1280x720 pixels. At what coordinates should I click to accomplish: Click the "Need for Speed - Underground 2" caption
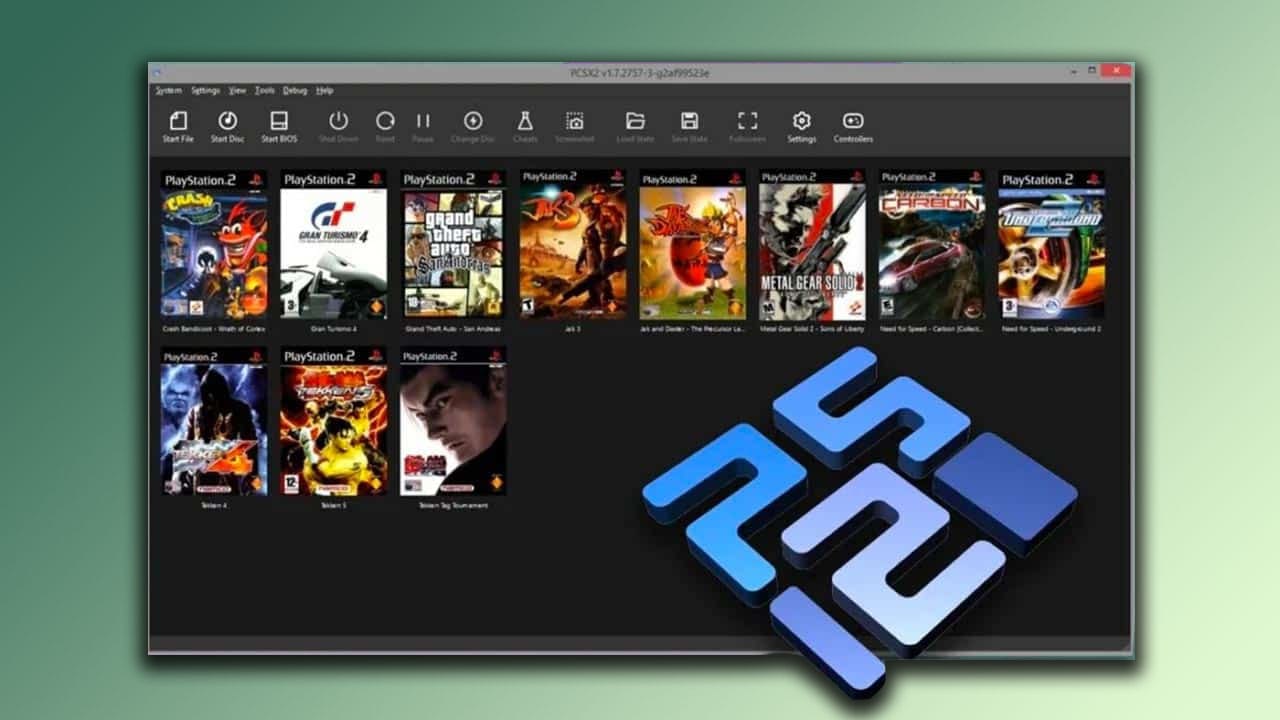1051,329
